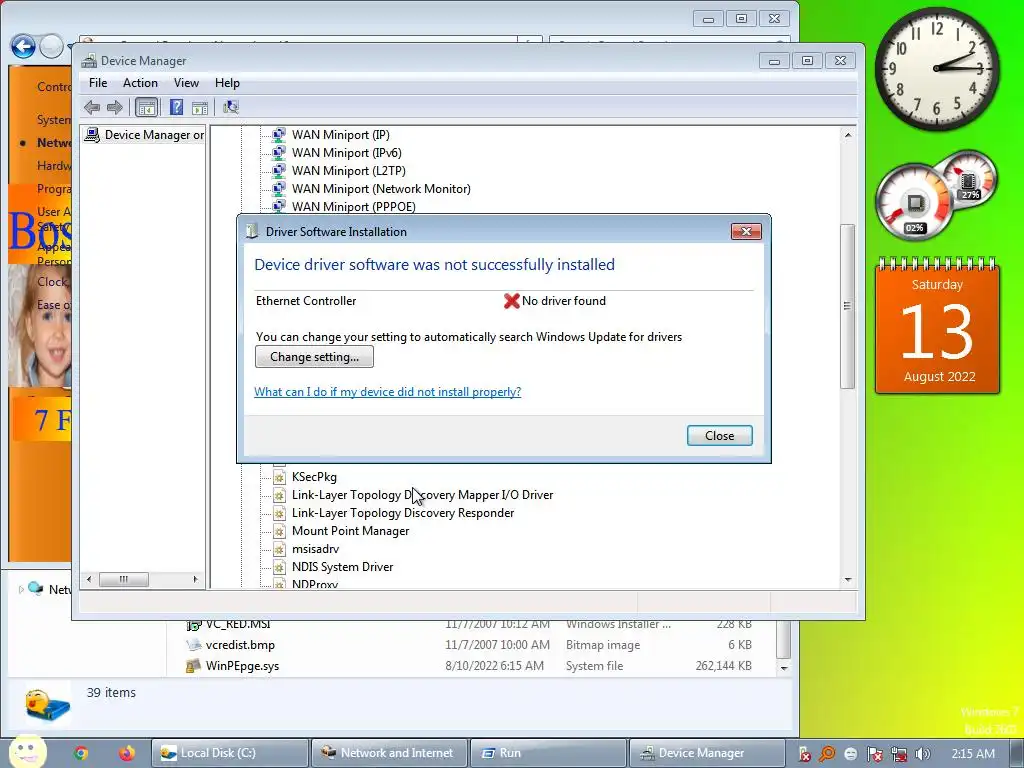Click the VC_RED.MSI file icon
The height and width of the screenshot is (768, 1024).
pos(193,624)
